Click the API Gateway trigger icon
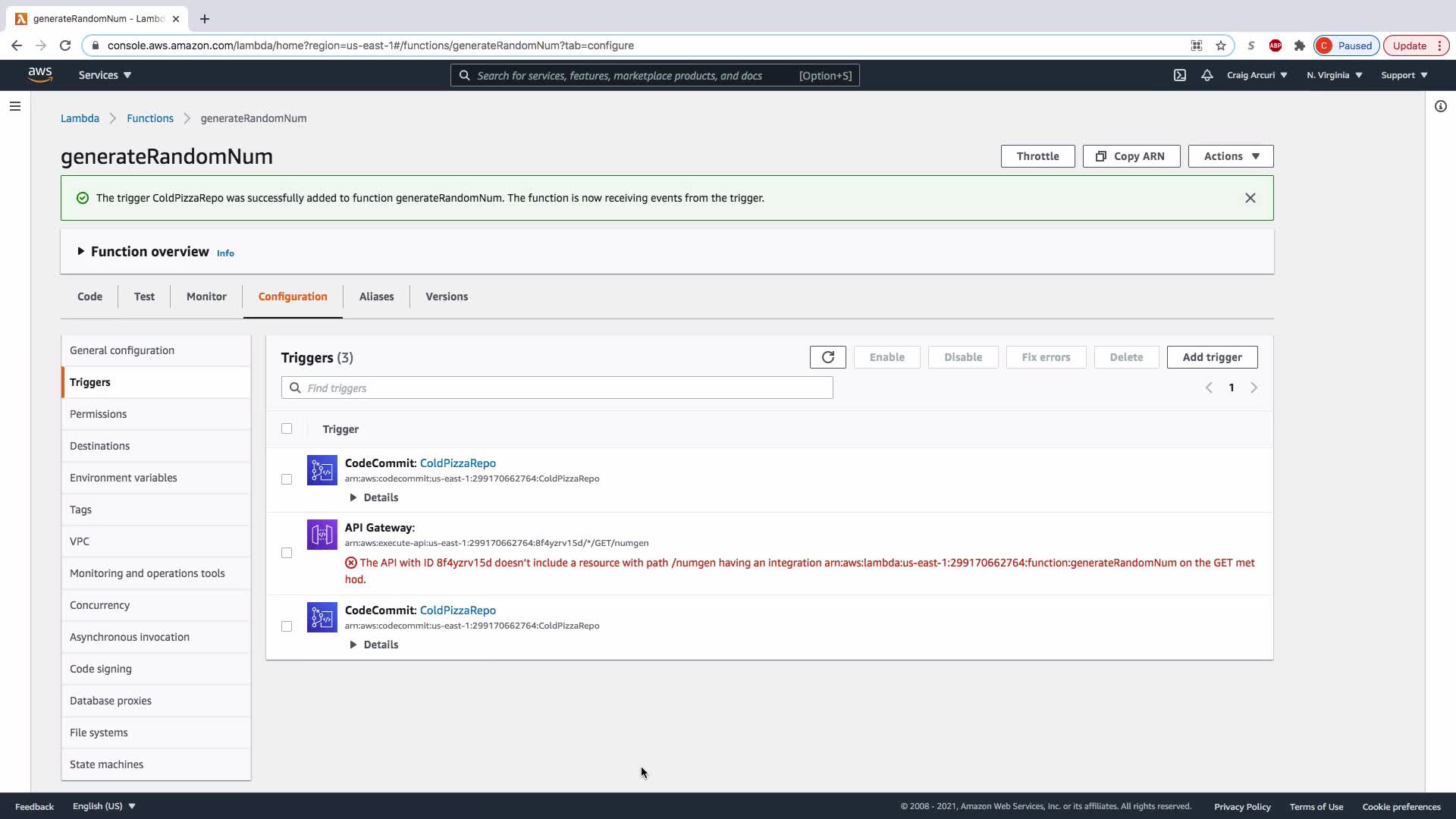The height and width of the screenshot is (819, 1456). pos(322,535)
